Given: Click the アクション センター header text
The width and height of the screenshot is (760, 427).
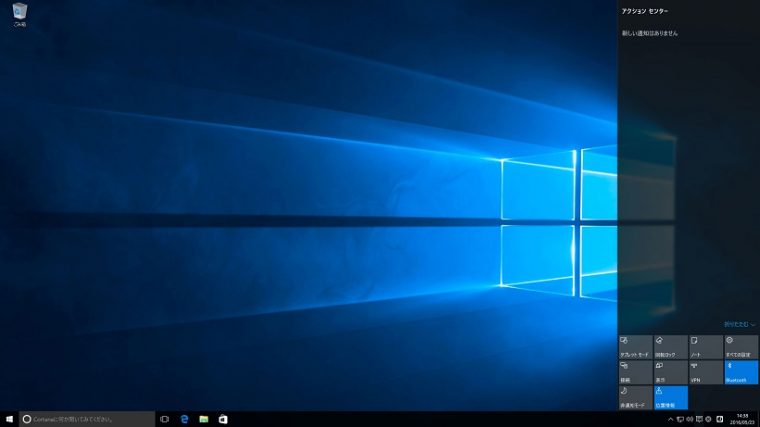Looking at the screenshot, I should click(645, 11).
